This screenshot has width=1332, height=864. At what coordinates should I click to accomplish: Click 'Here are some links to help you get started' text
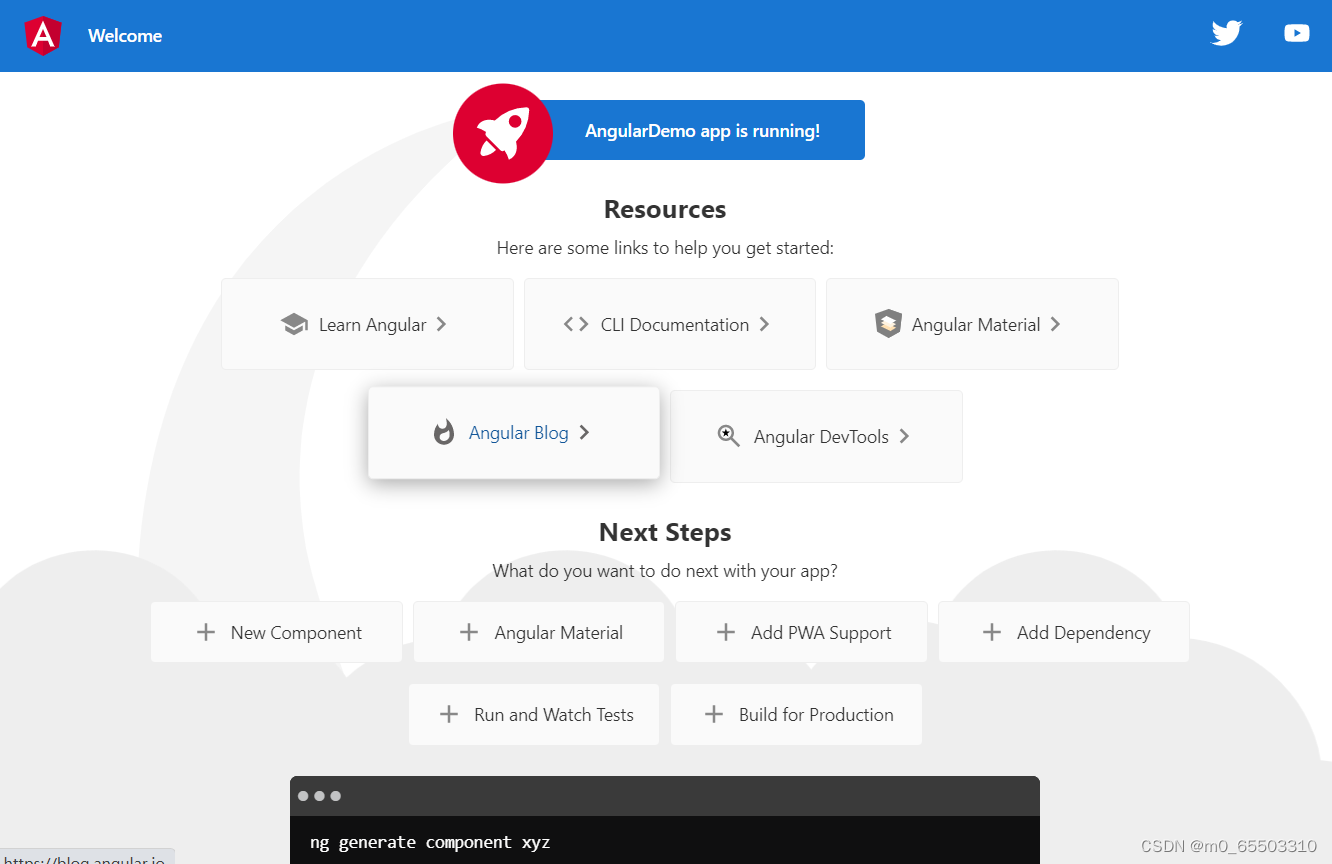(x=665, y=247)
